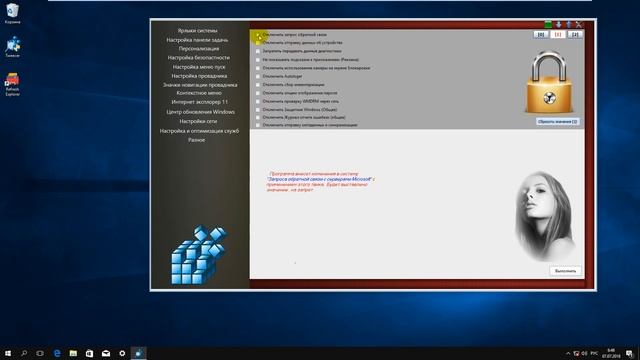
Task: Toggle password display option checkbox
Action: tap(258, 93)
